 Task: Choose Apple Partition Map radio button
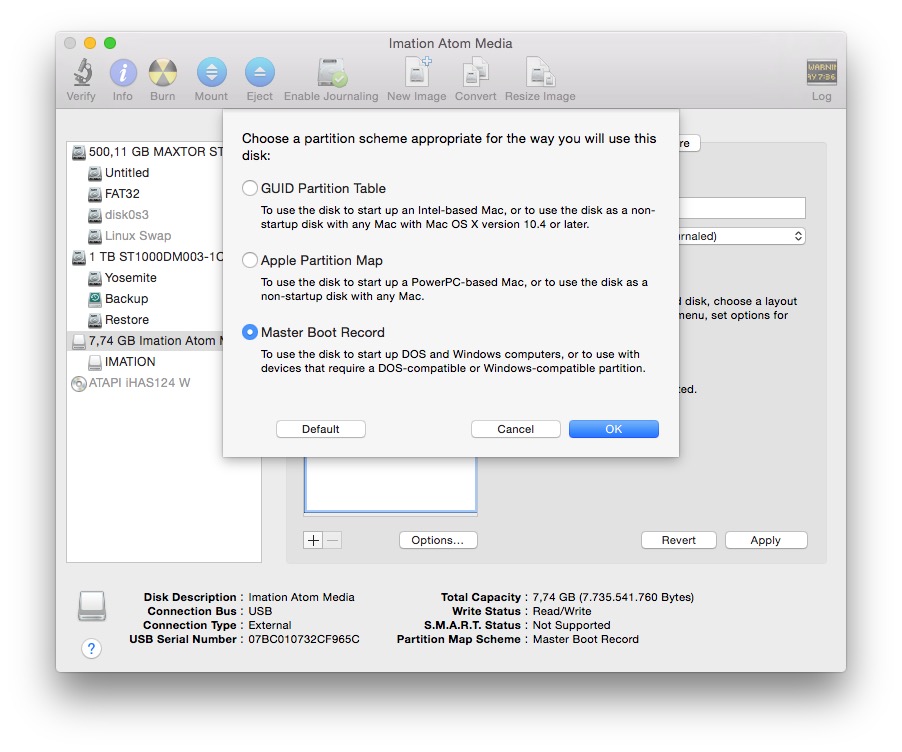click(x=250, y=260)
